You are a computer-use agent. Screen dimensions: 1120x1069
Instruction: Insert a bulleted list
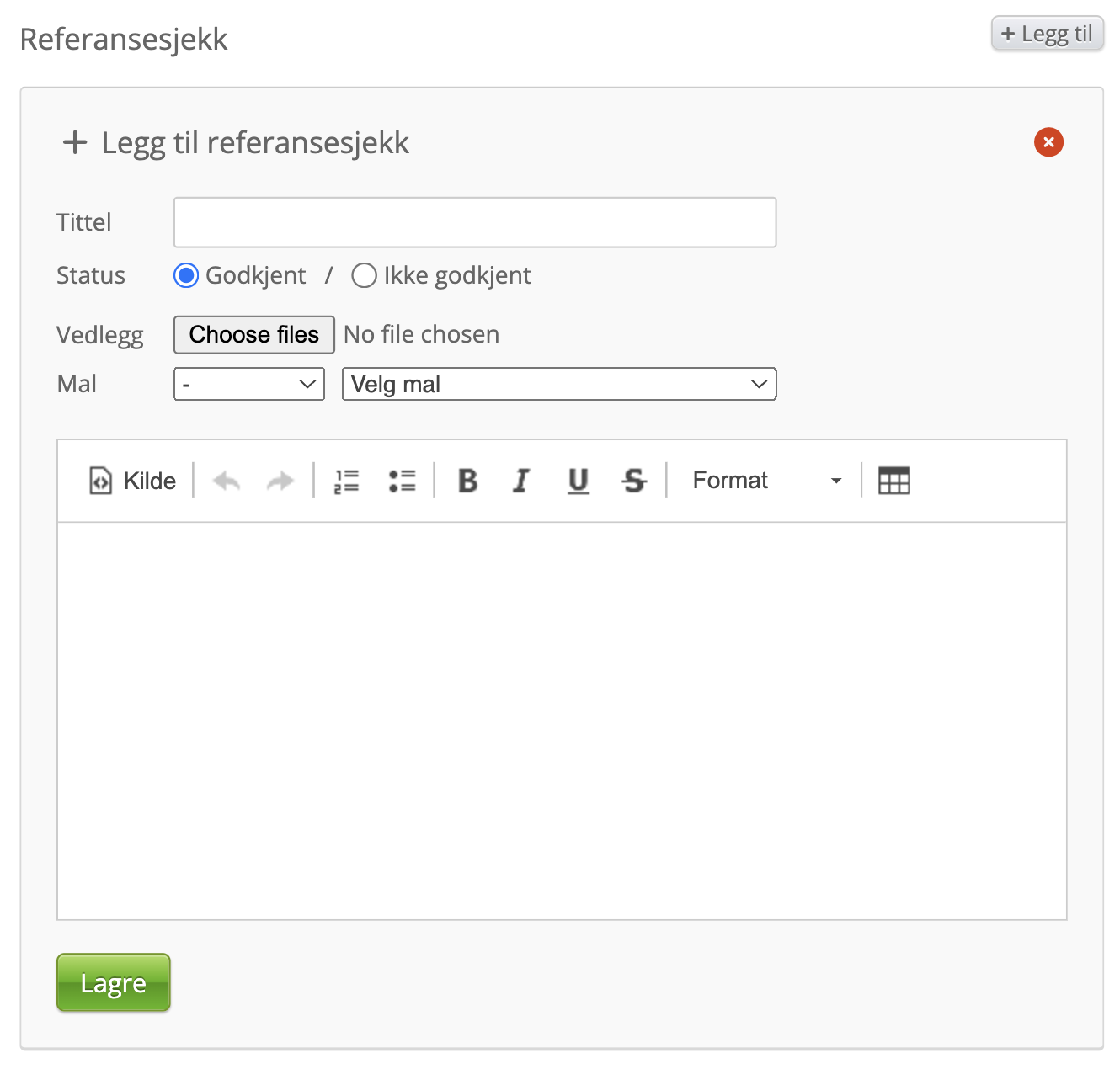point(402,481)
